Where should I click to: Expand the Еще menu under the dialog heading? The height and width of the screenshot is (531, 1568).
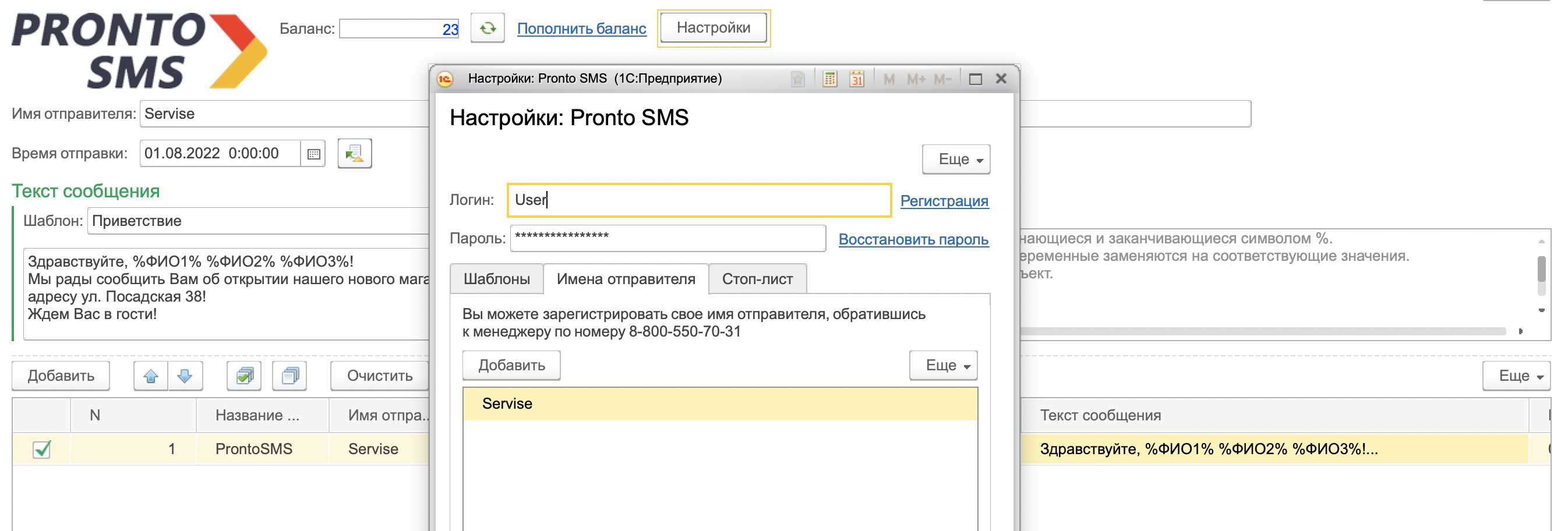point(956,160)
